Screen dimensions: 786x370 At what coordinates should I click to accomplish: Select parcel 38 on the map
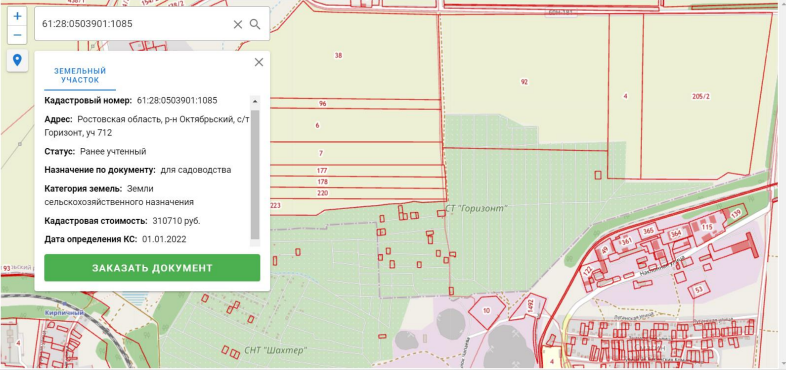[x=338, y=56]
